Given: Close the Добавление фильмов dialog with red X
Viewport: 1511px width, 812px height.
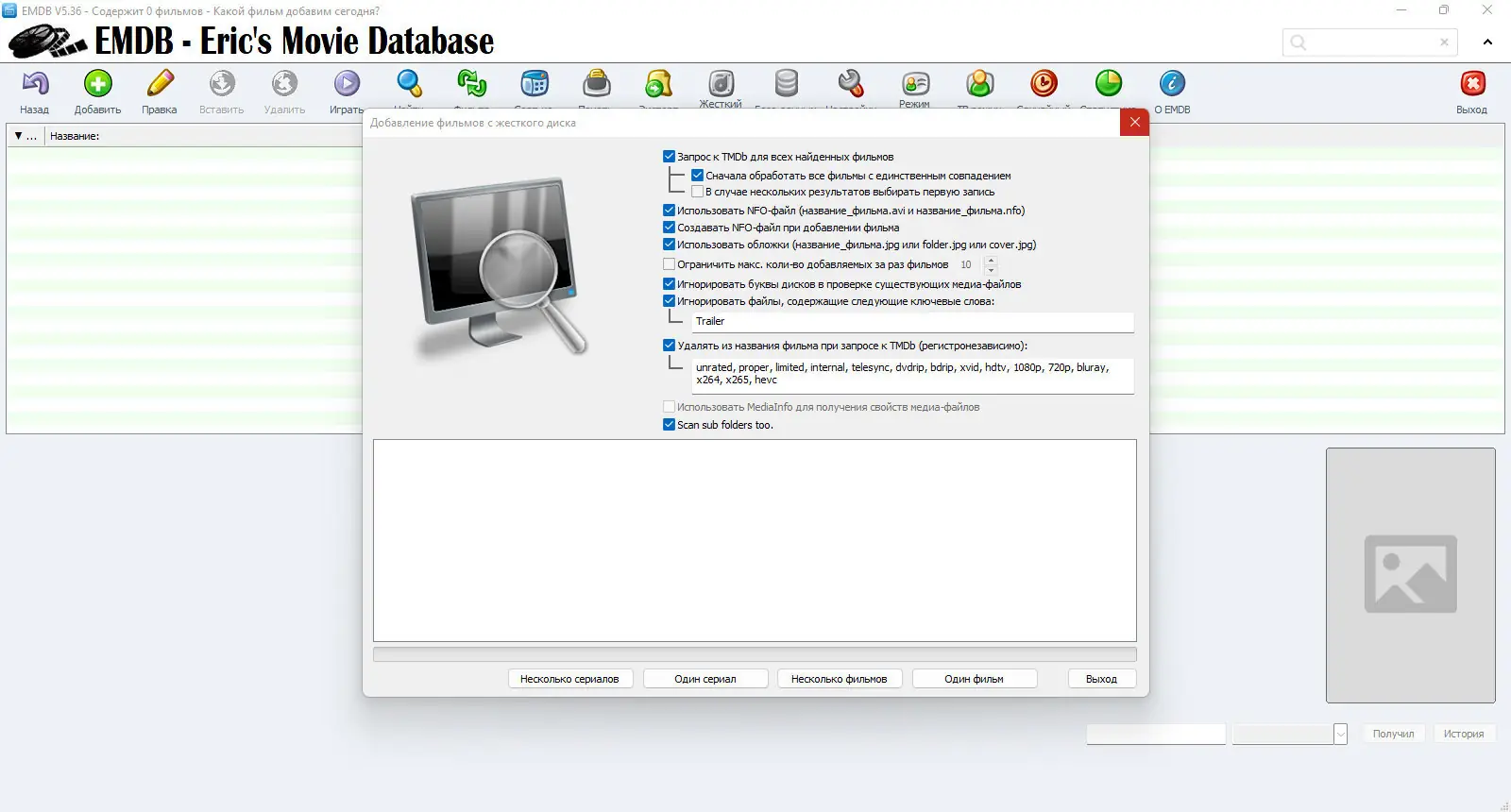Looking at the screenshot, I should (x=1135, y=123).
